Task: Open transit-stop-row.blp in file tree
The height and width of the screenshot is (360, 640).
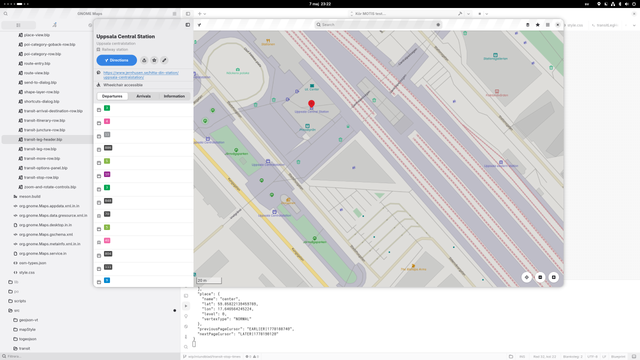Action: 41,178
